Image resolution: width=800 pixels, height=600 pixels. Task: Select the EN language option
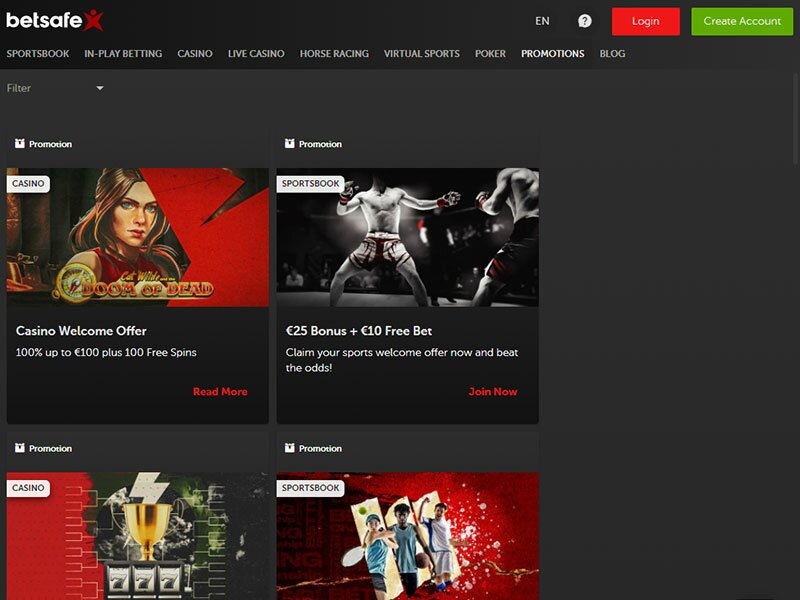(542, 20)
